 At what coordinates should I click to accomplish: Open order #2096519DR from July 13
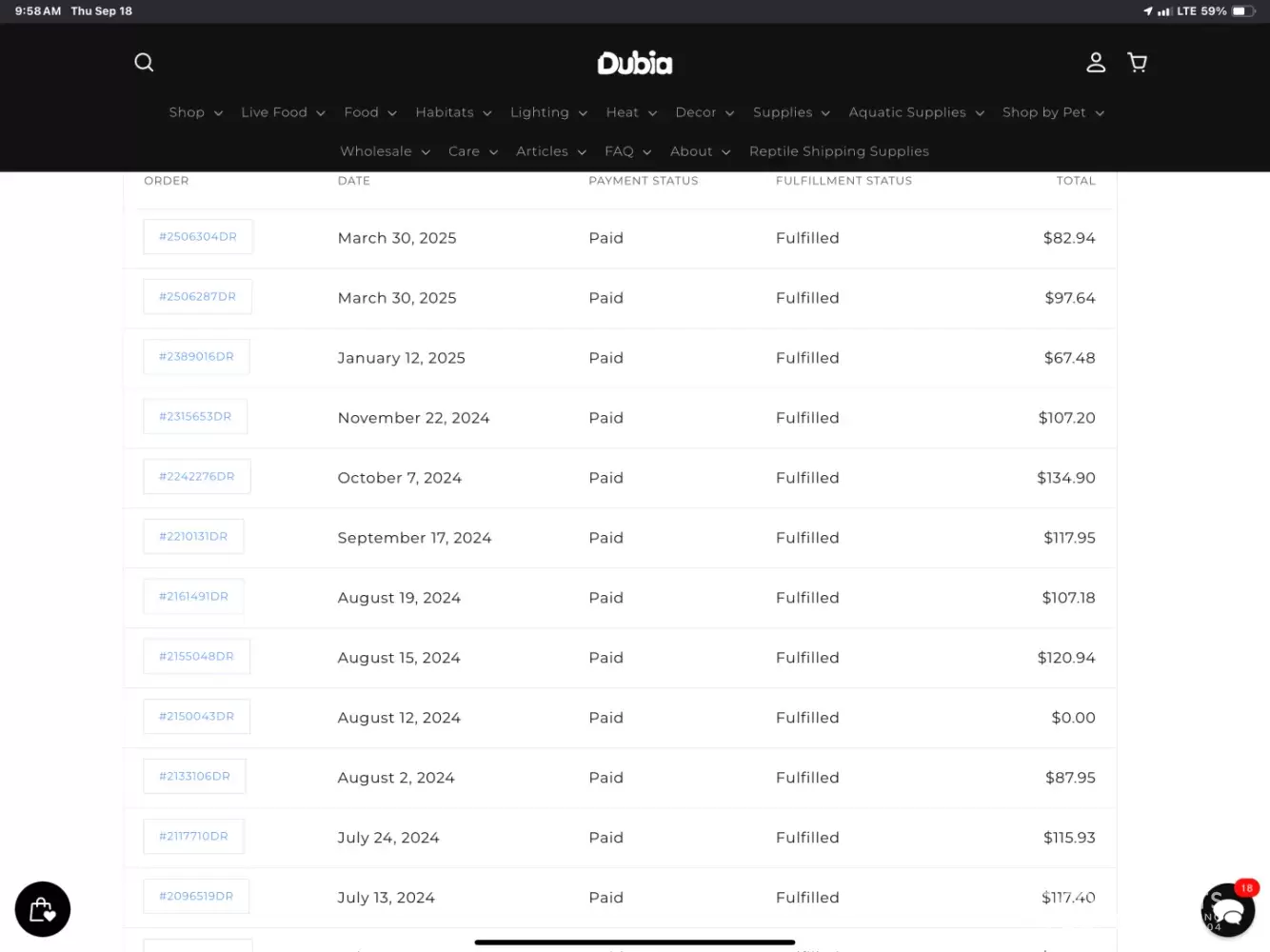coord(196,897)
